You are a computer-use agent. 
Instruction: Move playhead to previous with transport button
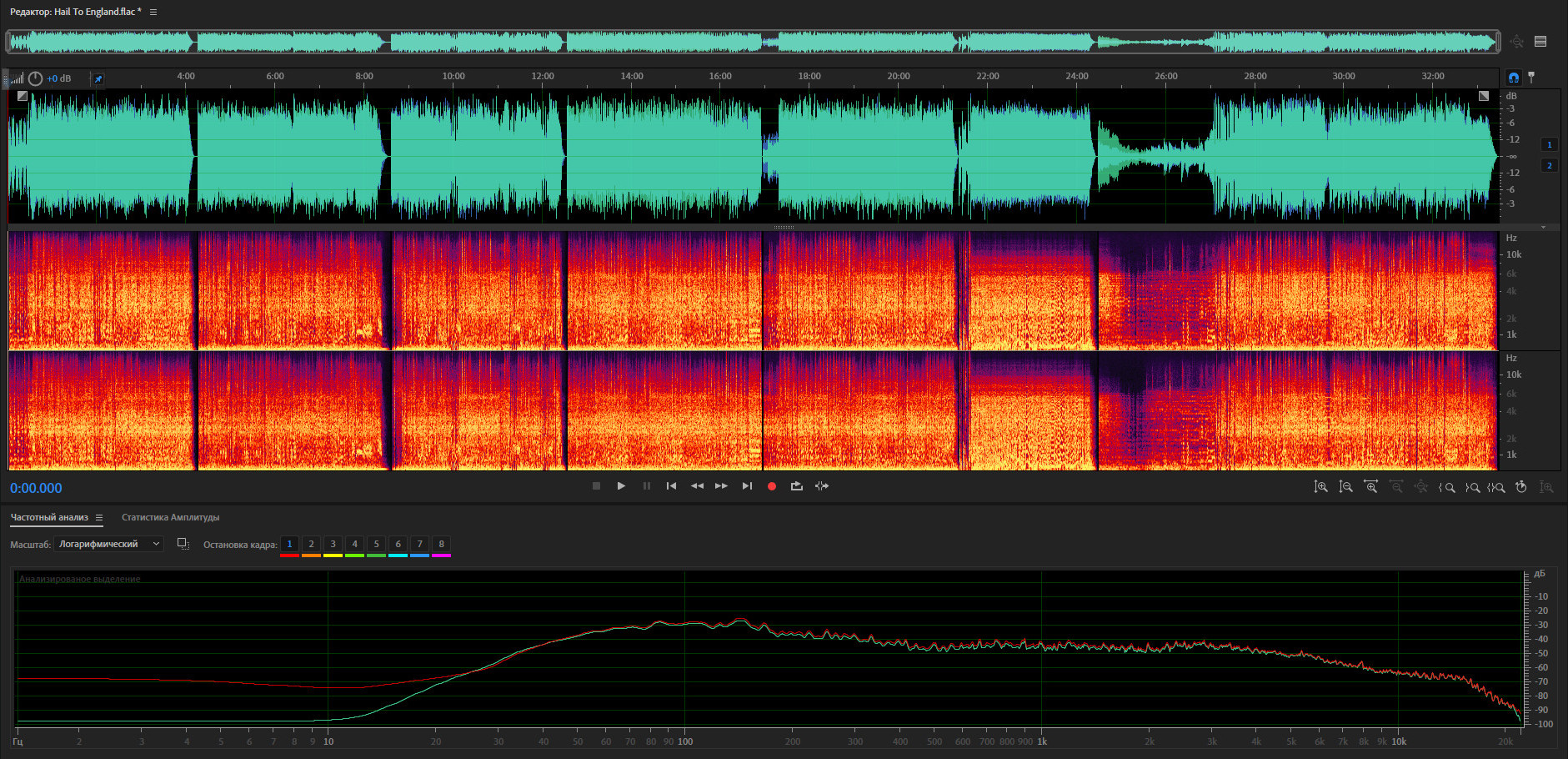click(671, 486)
